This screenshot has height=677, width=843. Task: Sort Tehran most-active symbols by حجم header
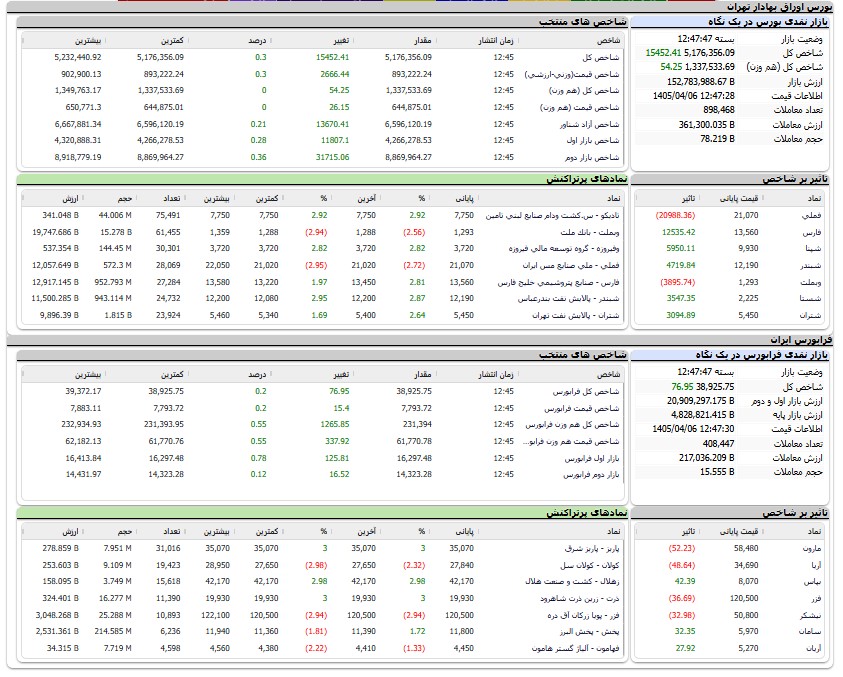coord(125,199)
